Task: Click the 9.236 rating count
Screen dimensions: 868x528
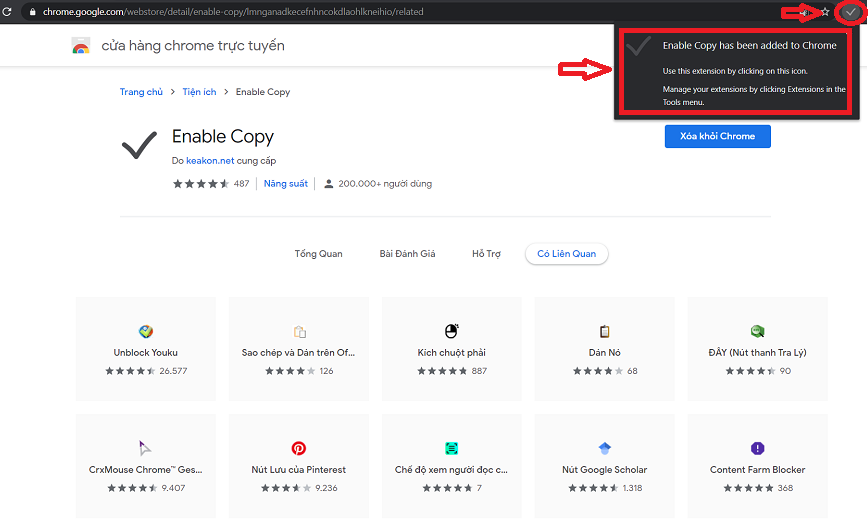Action: coord(326,488)
